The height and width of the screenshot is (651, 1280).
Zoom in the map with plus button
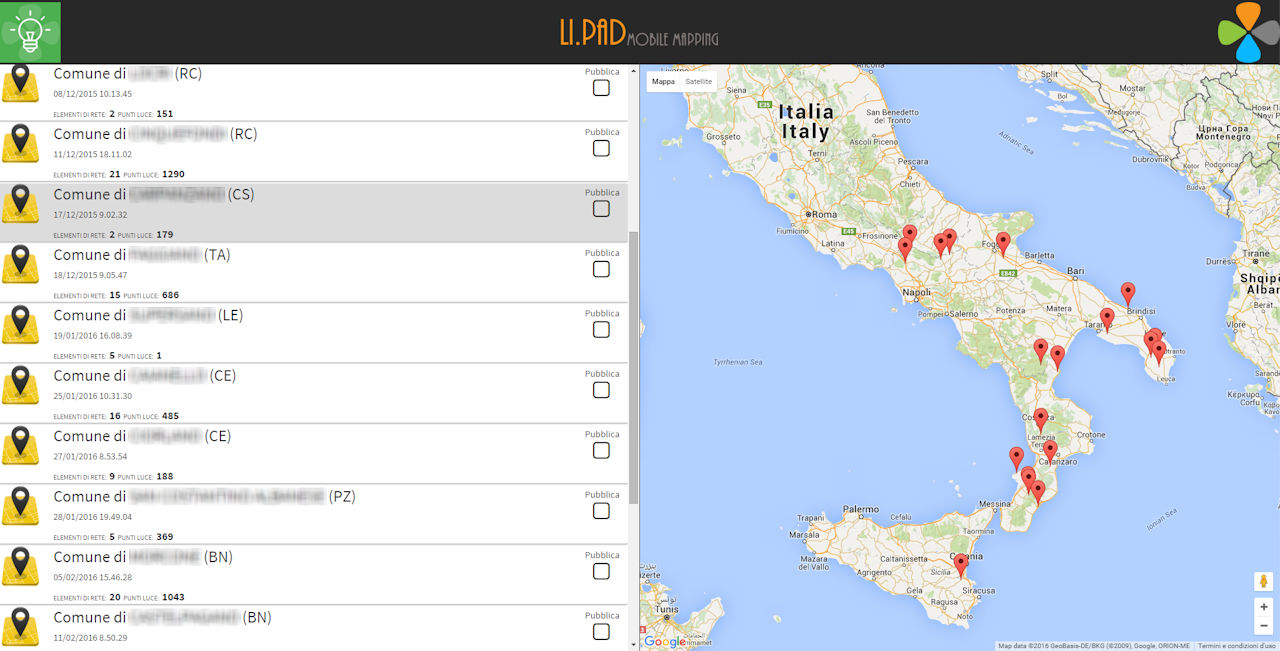tap(1264, 607)
